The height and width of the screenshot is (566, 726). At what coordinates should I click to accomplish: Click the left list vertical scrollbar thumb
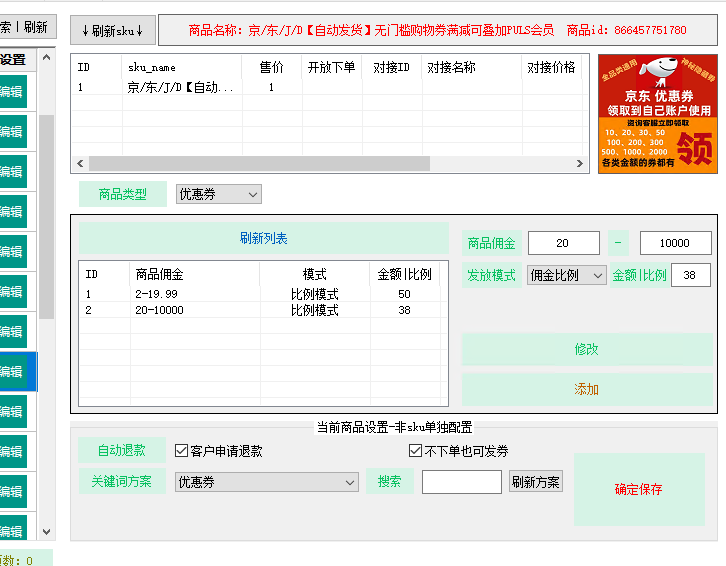tap(46, 217)
